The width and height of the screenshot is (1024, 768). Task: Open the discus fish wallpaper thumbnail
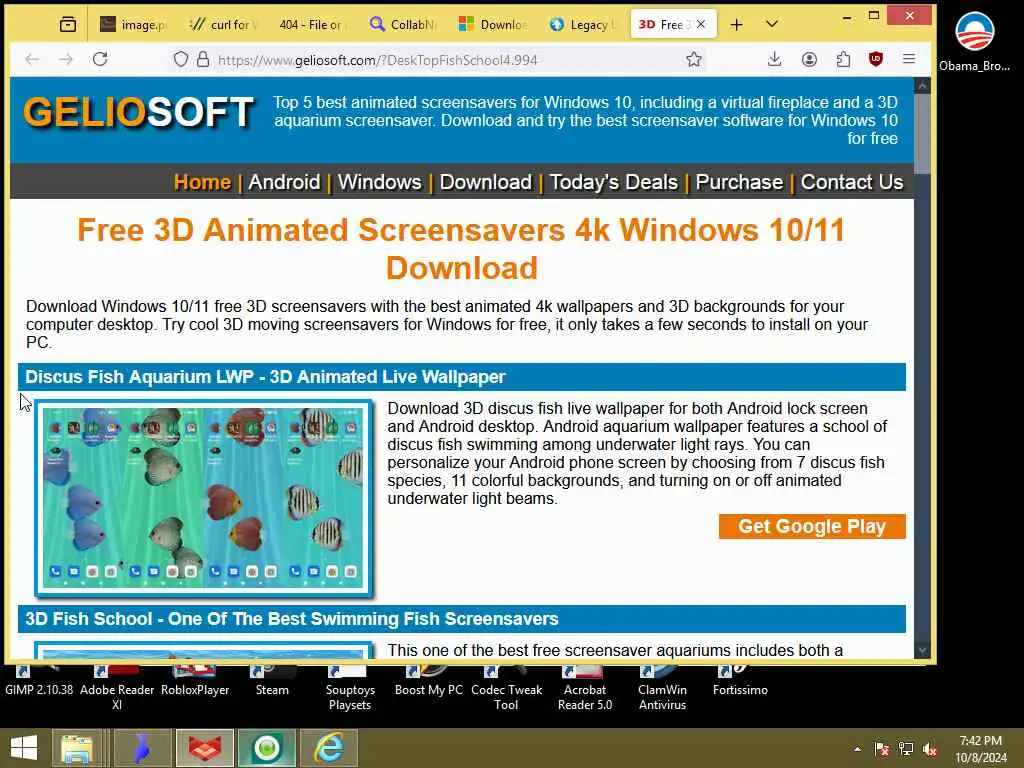[x=203, y=498]
